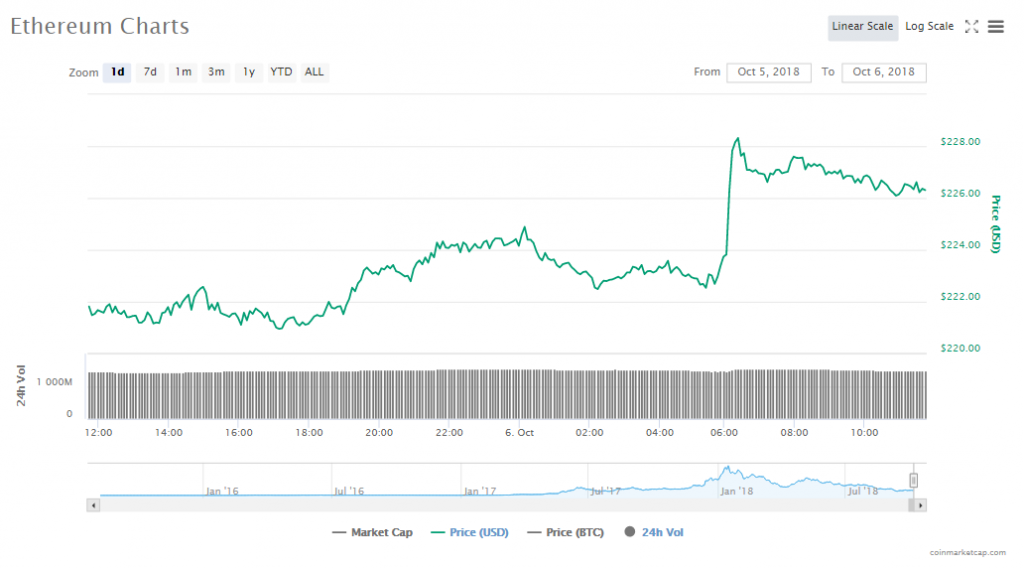The image size is (1024, 569).
Task: Select the 1d zoom range
Action: [117, 72]
